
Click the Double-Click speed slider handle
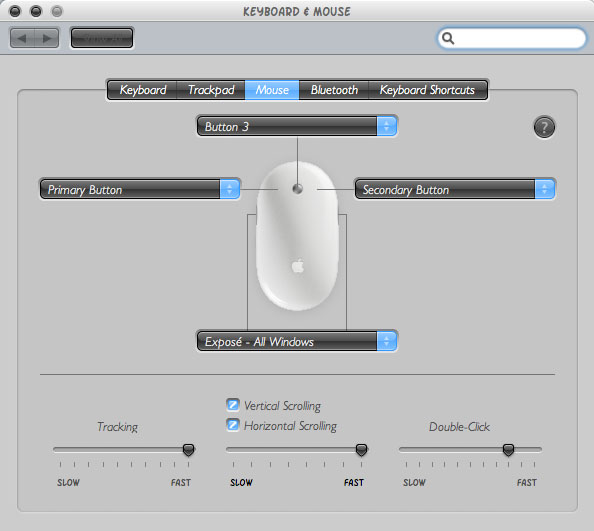(508, 450)
